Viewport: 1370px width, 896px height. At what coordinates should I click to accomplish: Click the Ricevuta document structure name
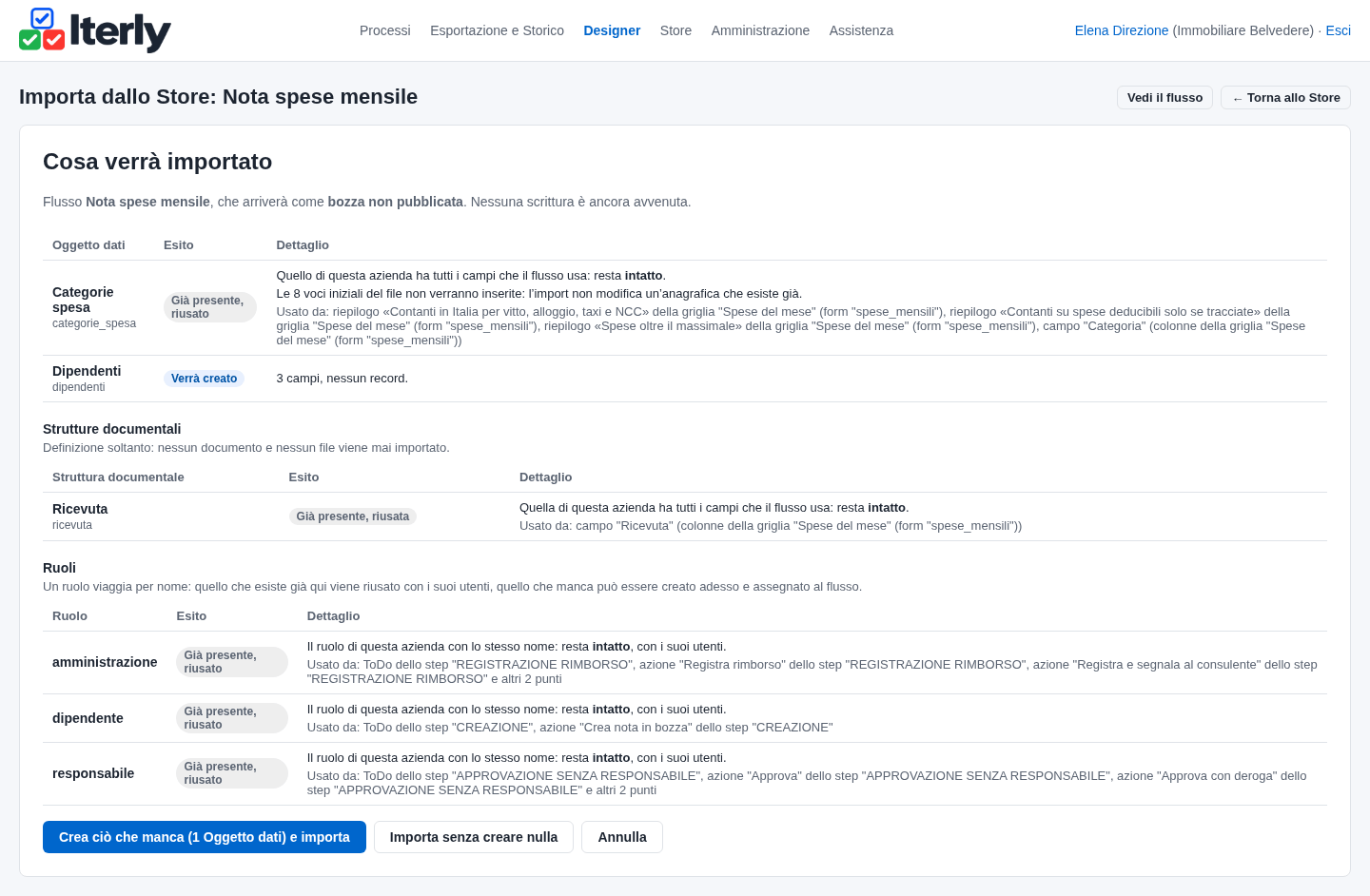tap(80, 509)
